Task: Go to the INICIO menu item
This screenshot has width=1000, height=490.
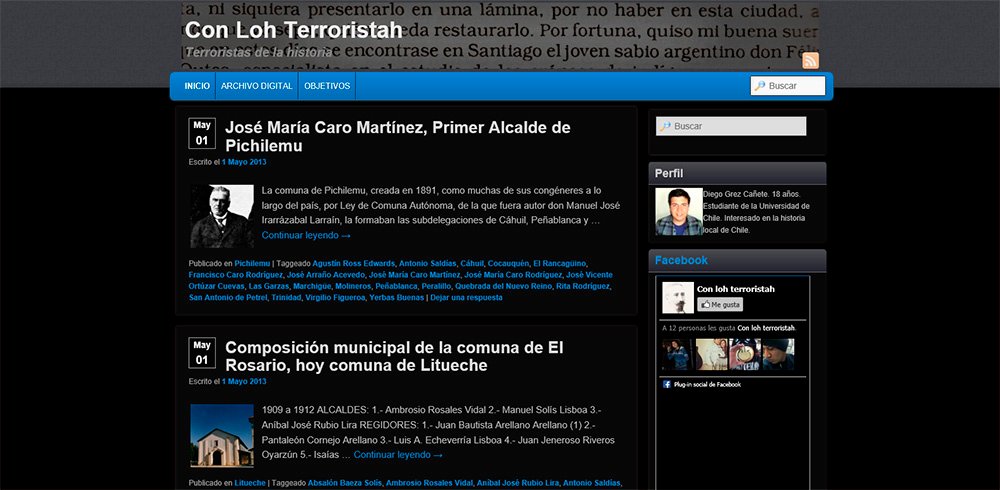Action: point(197,86)
